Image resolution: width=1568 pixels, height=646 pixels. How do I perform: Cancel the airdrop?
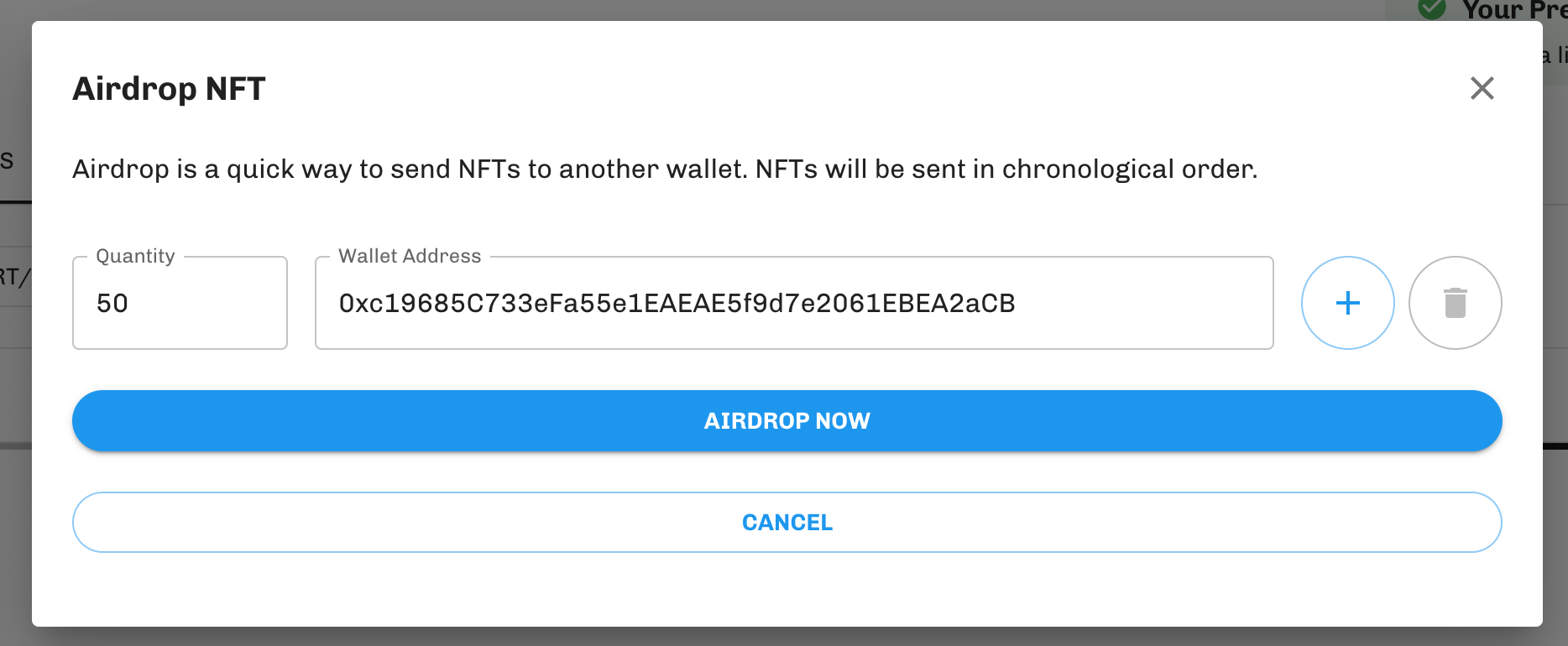click(x=787, y=522)
